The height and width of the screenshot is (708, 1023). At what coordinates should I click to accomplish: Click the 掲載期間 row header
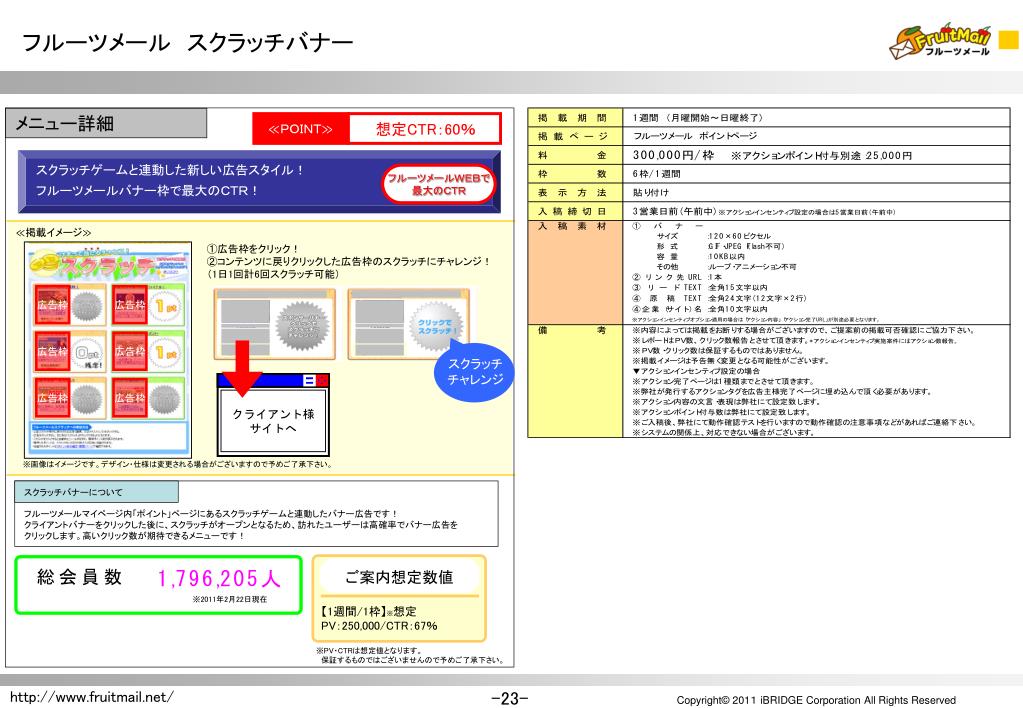coord(575,117)
